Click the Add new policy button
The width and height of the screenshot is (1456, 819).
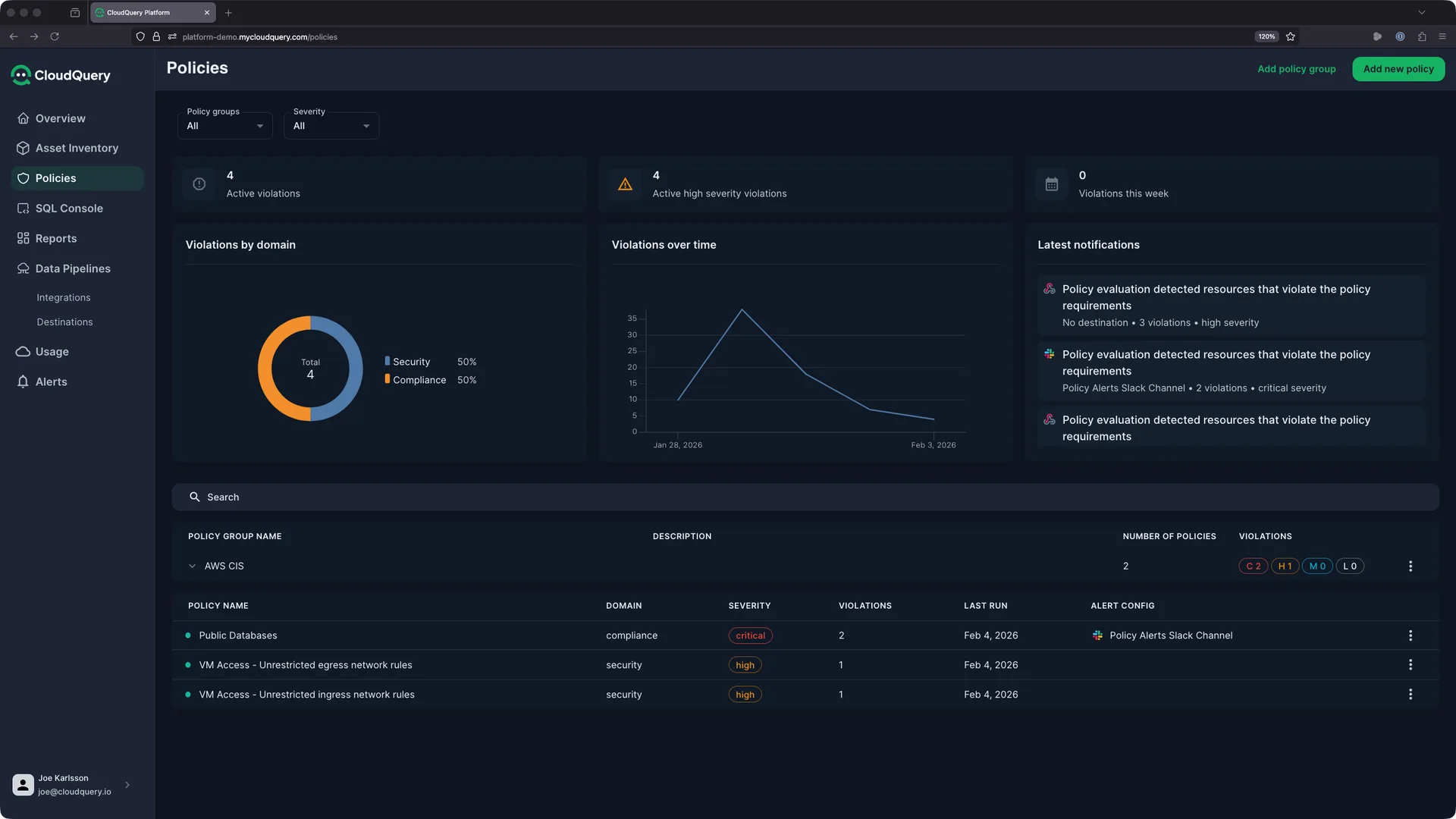pos(1398,69)
